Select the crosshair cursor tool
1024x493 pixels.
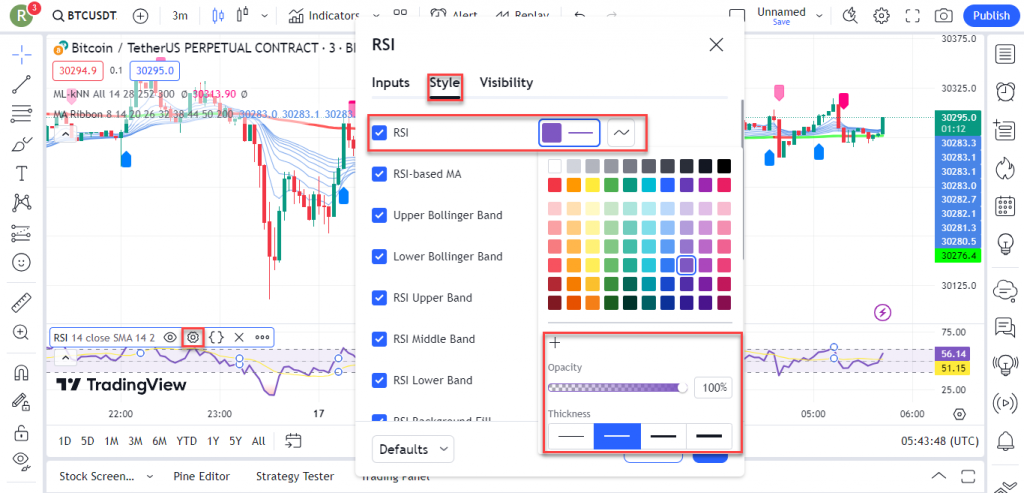click(x=22, y=56)
